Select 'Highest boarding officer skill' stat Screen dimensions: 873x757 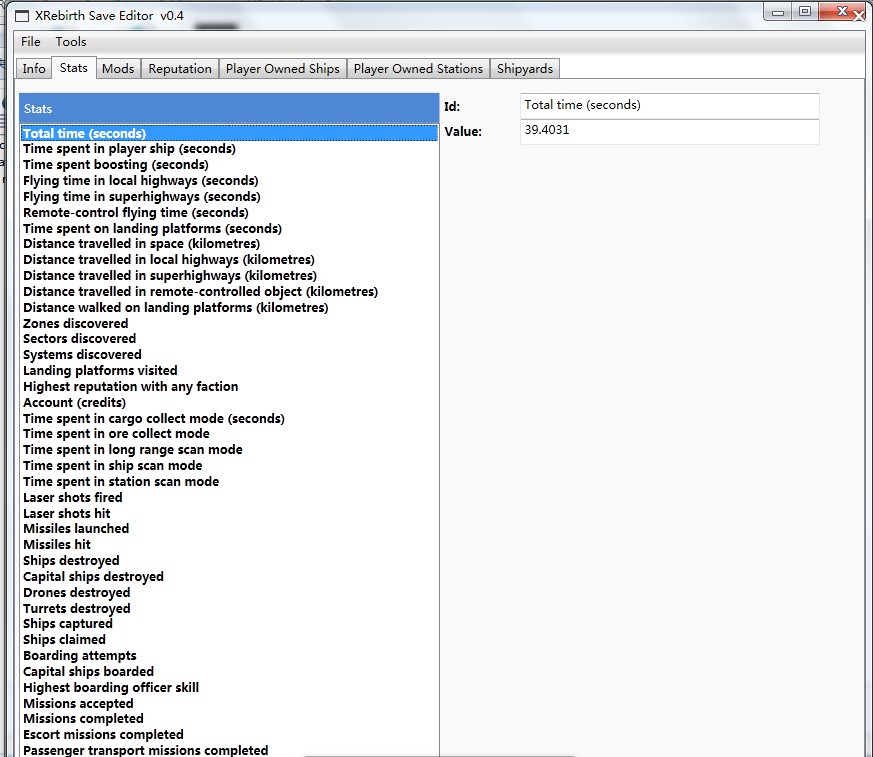click(229, 687)
